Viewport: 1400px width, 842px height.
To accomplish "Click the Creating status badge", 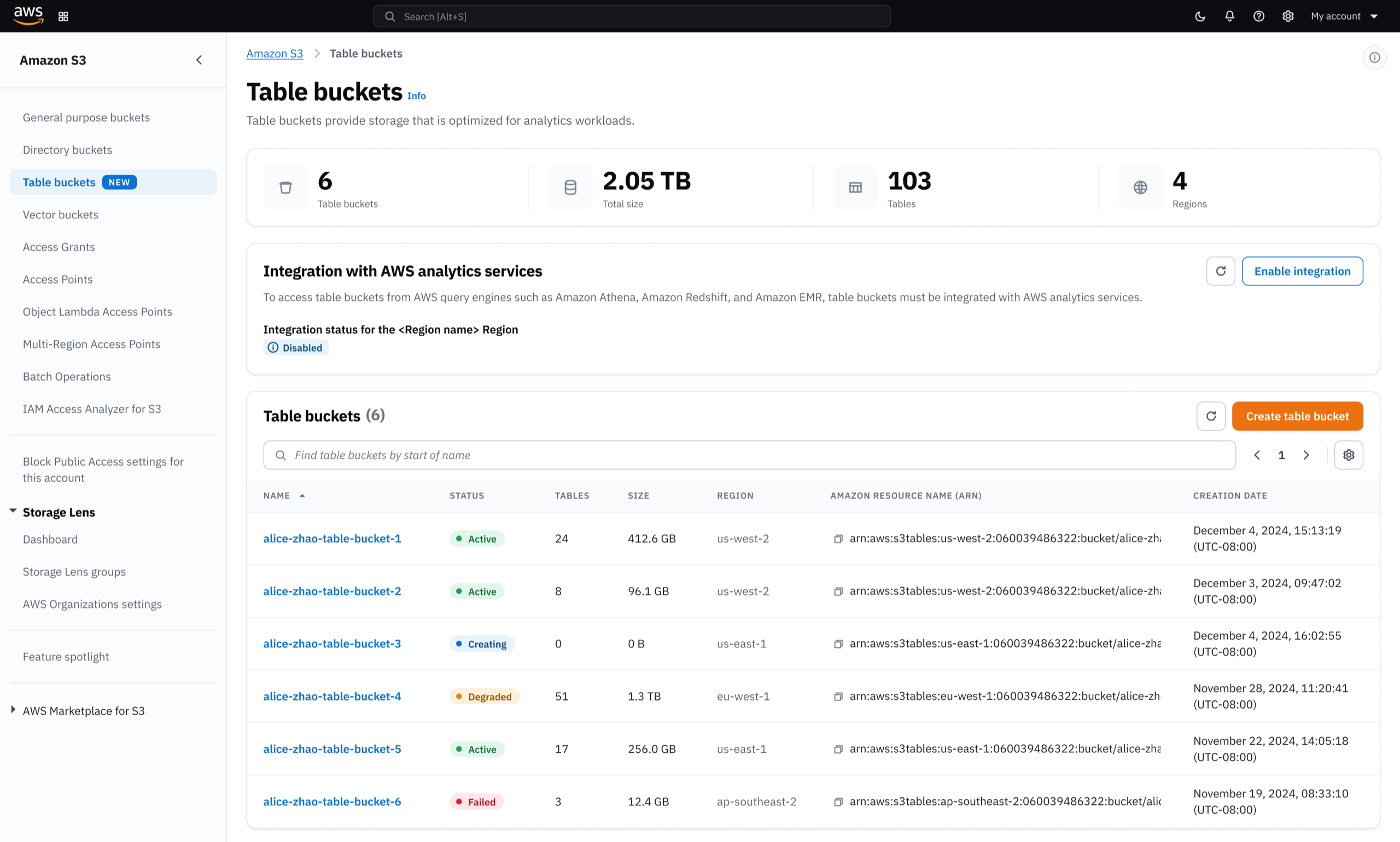I will (x=482, y=644).
